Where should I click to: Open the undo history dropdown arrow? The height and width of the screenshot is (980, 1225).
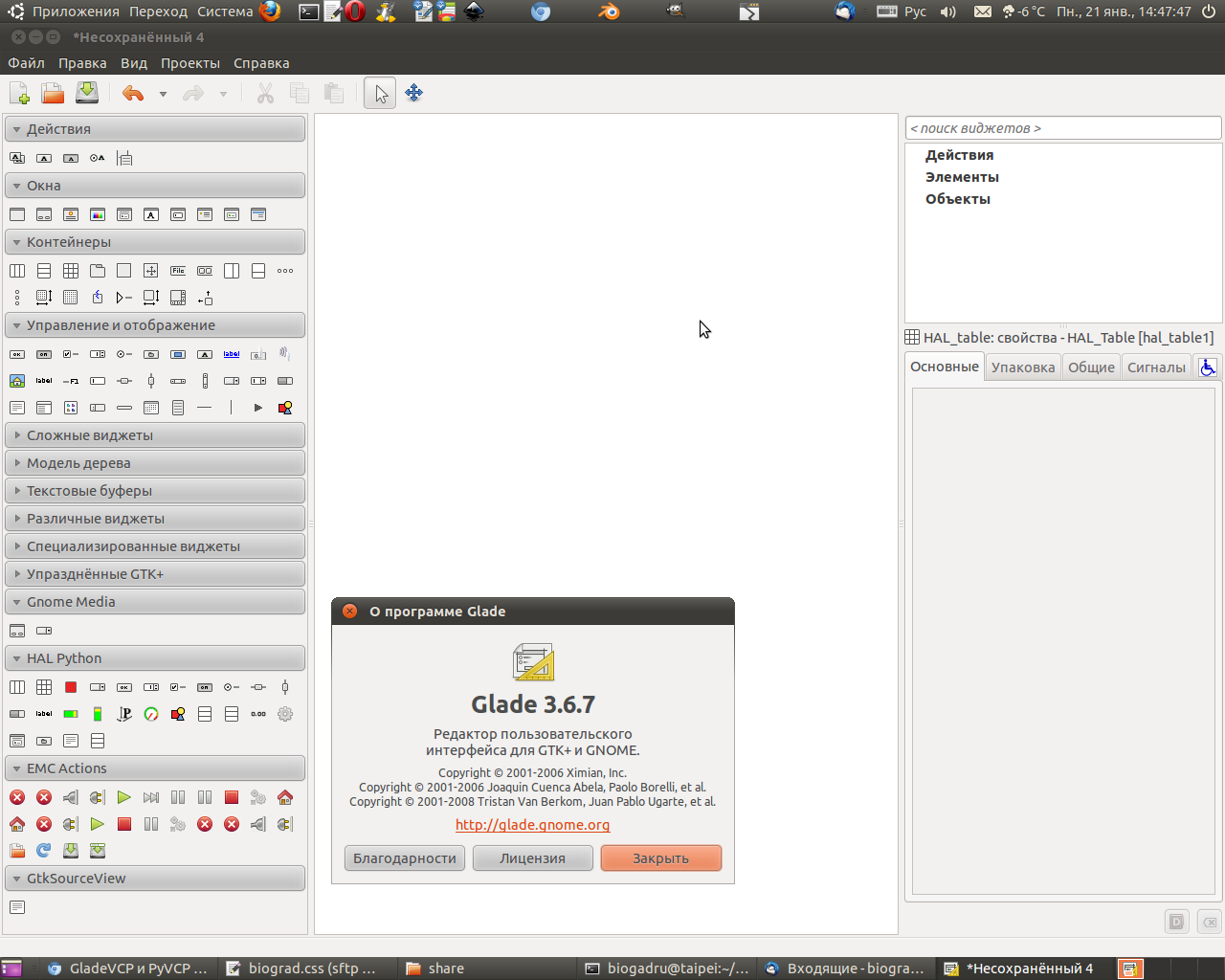tap(163, 94)
